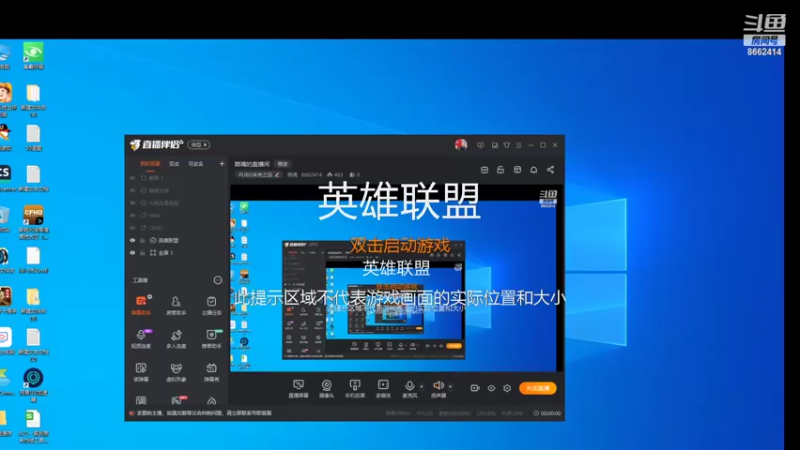This screenshot has width=800, height=450.
Task: Click the FPS readout in status bar
Action: pos(424,413)
